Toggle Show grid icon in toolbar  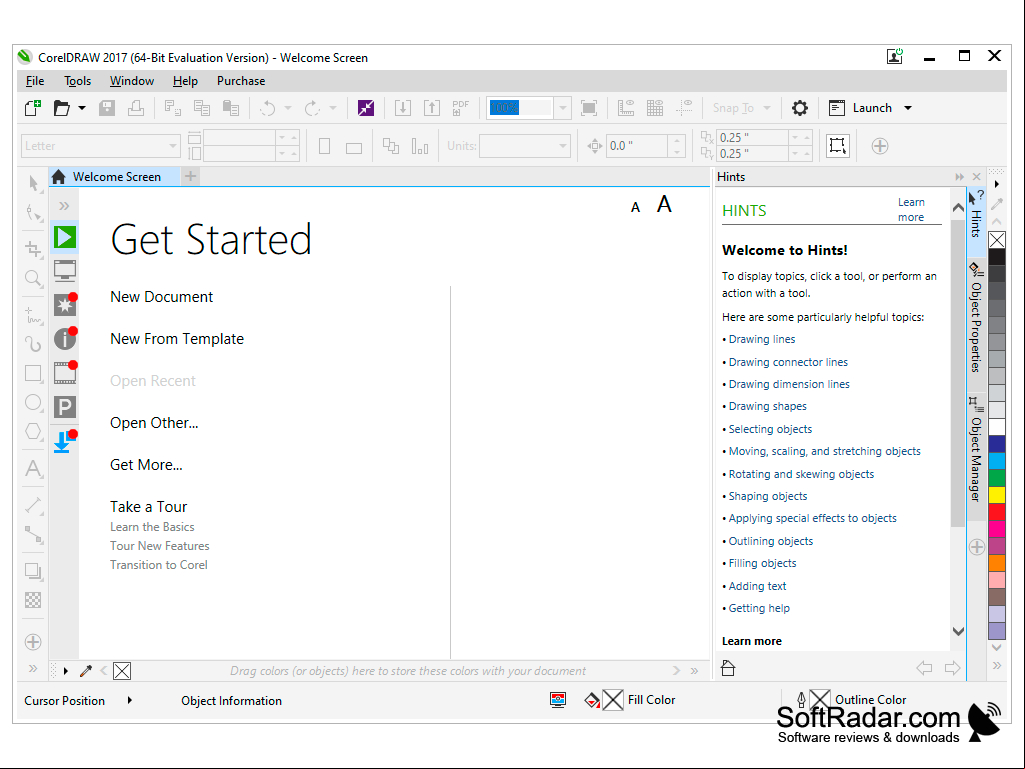[x=655, y=108]
